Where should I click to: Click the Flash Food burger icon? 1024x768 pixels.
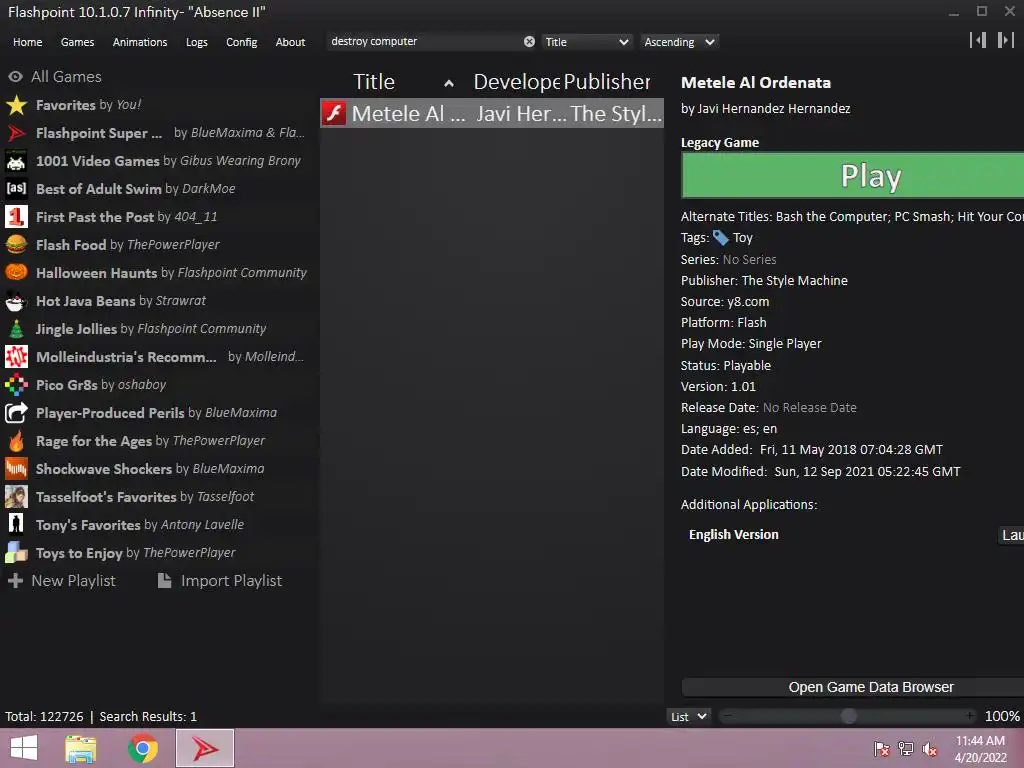click(16, 245)
